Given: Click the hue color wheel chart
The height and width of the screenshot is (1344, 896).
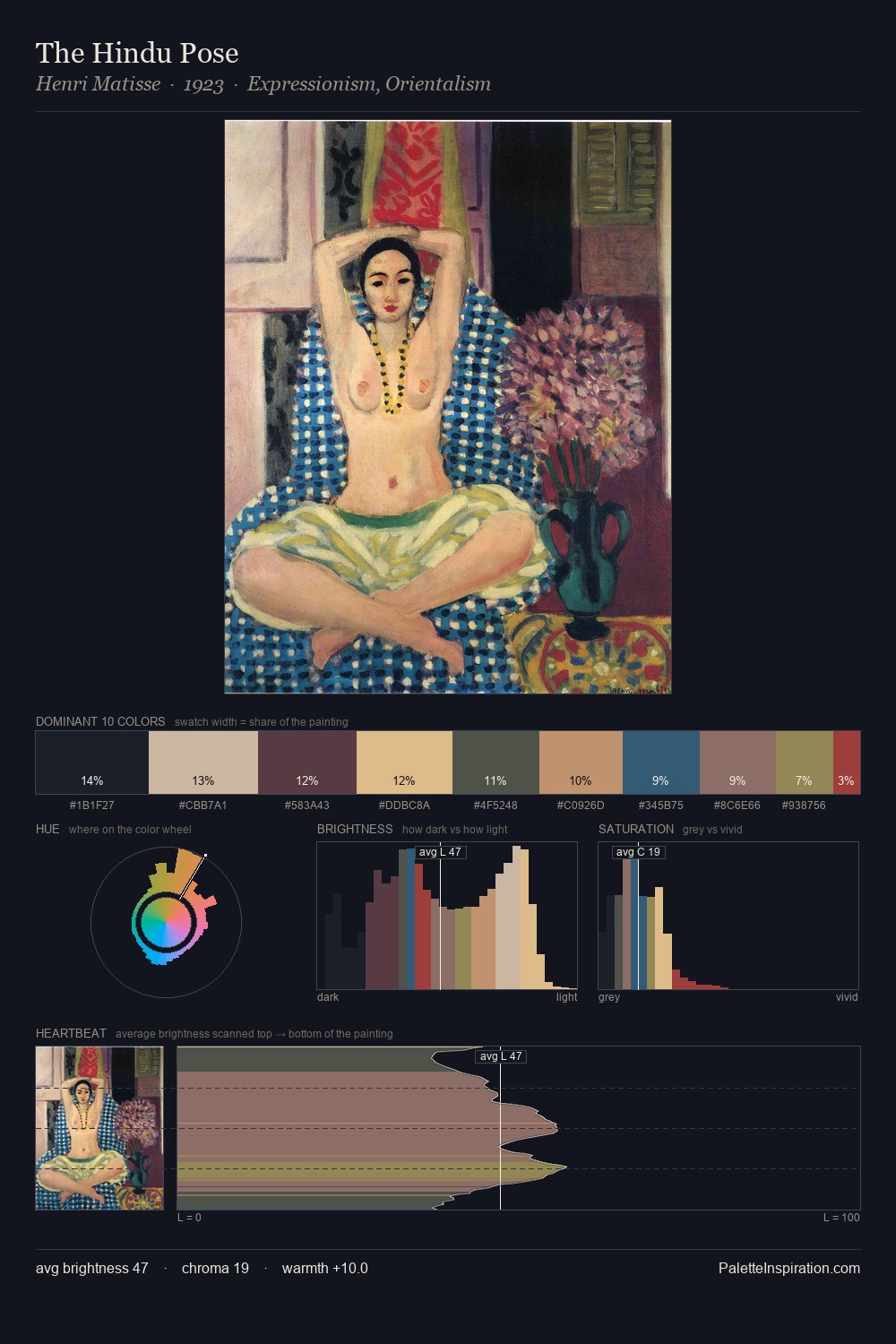Looking at the screenshot, I should click(166, 922).
